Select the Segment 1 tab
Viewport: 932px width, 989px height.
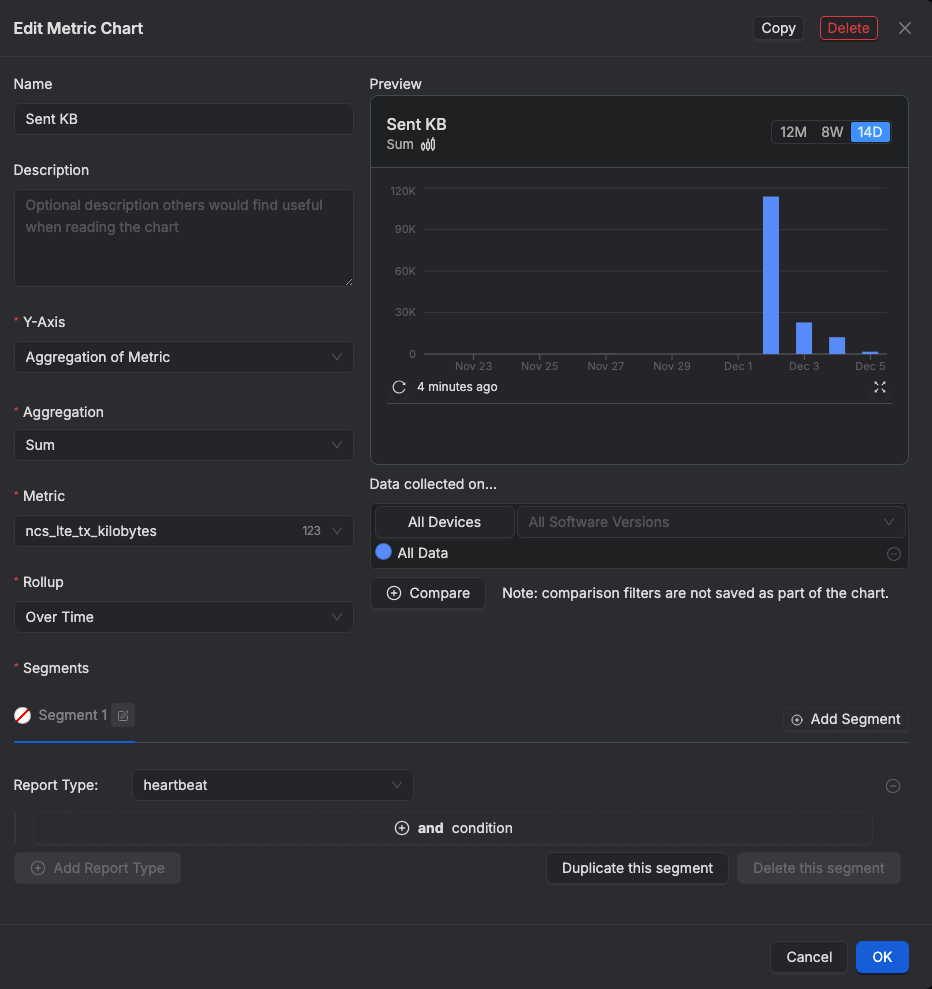pos(72,716)
